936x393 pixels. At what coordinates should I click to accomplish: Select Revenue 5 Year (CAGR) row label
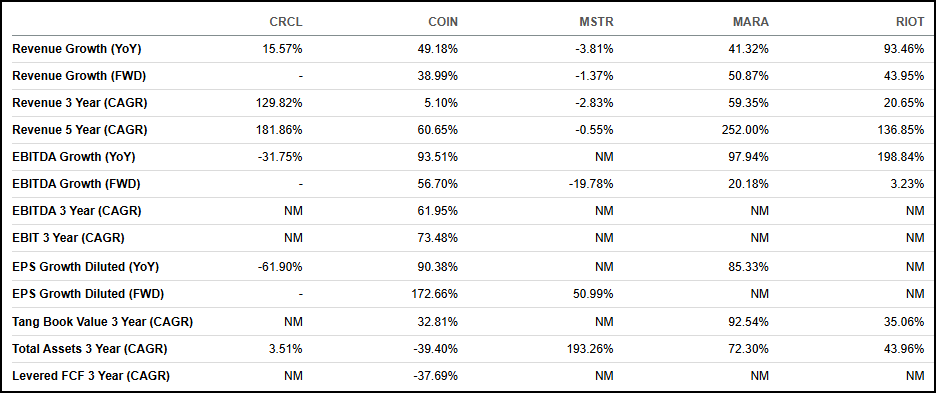[x=79, y=130]
